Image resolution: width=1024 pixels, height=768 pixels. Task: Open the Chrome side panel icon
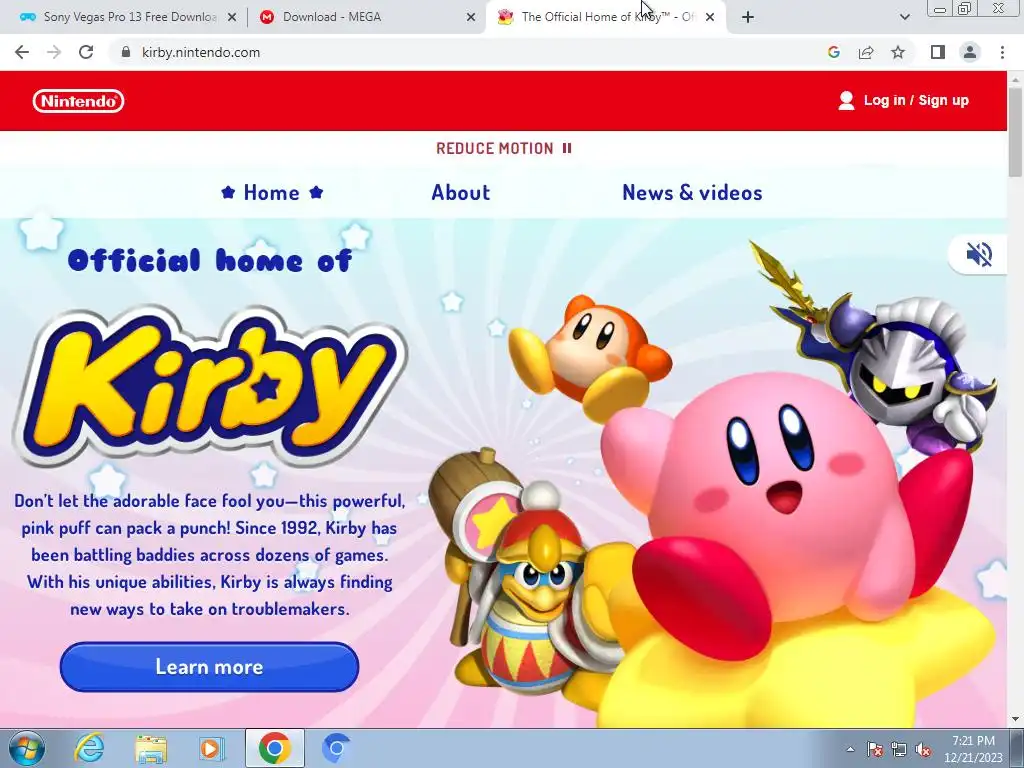click(938, 52)
